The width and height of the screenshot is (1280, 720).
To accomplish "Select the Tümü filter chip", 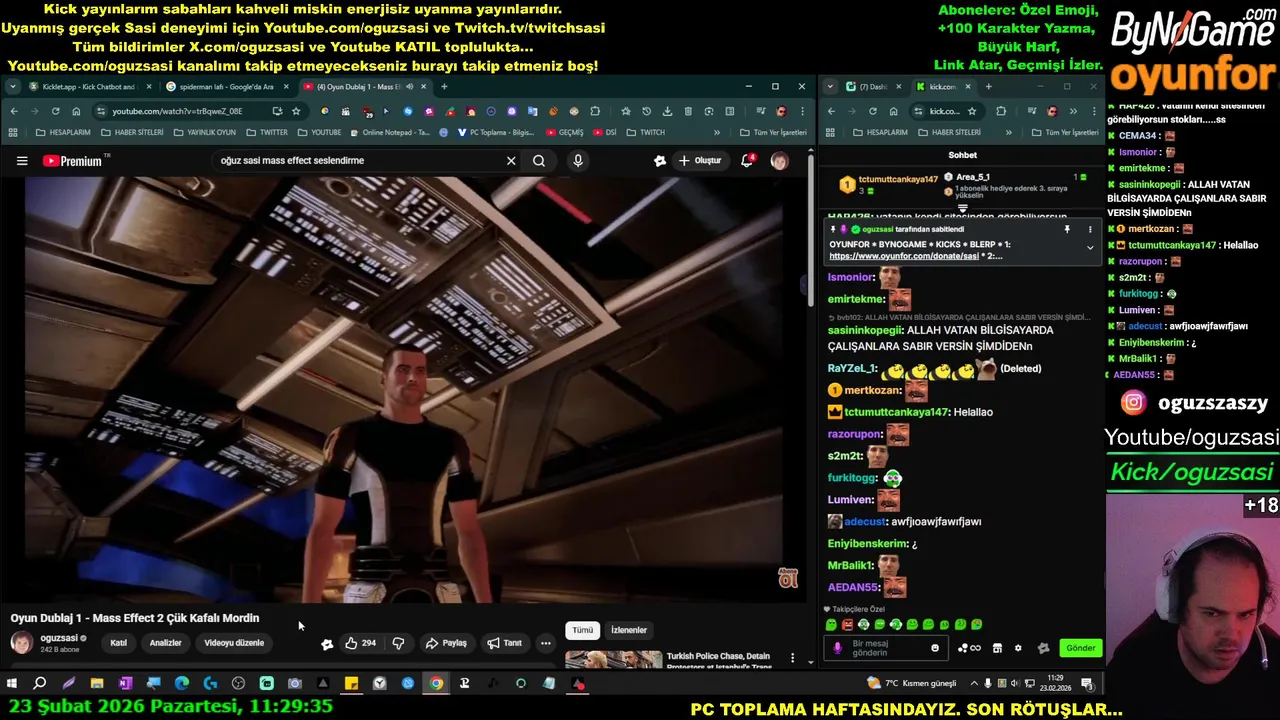I will [x=583, y=630].
